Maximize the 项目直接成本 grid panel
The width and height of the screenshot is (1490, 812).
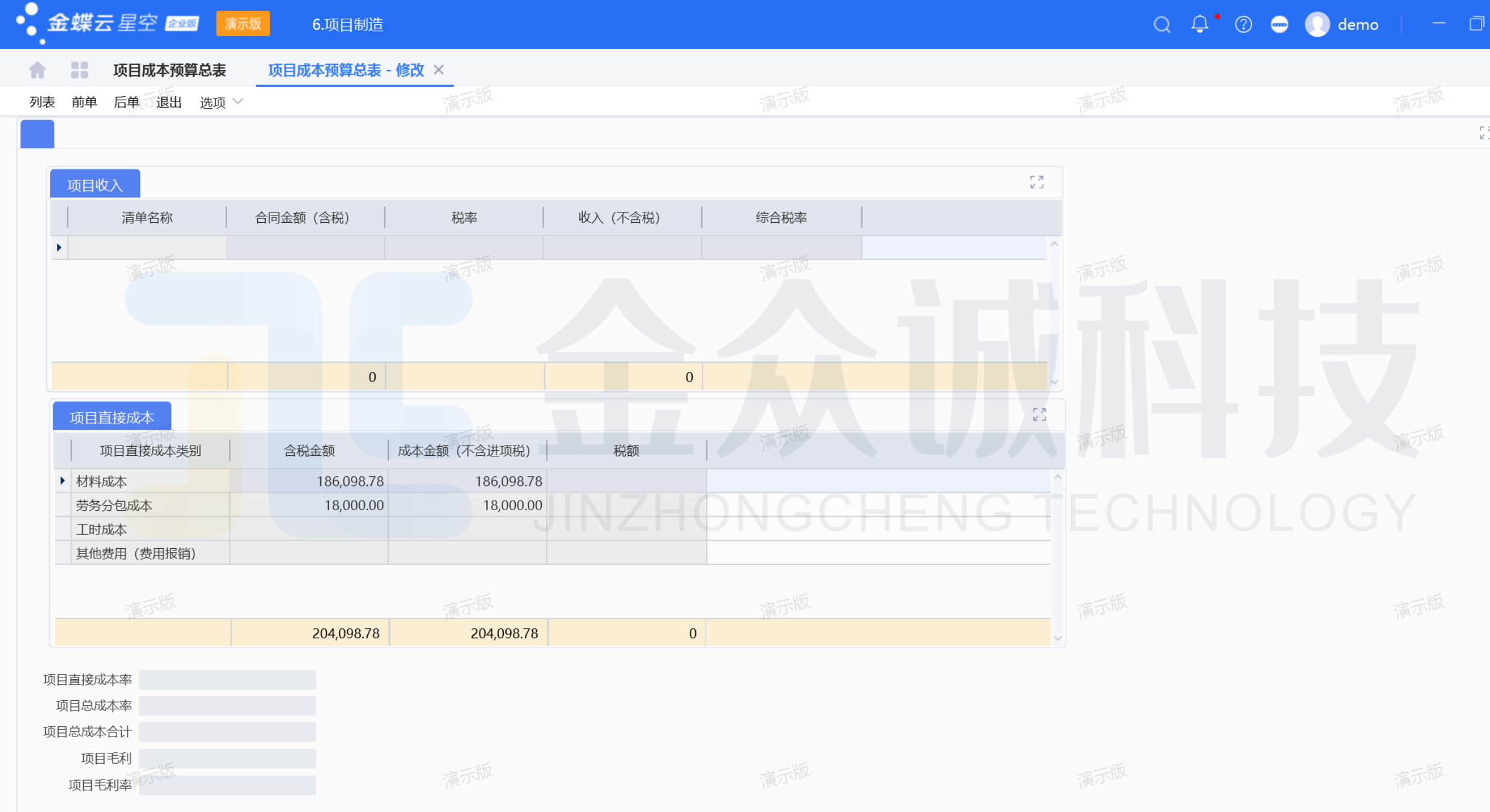point(1039,415)
